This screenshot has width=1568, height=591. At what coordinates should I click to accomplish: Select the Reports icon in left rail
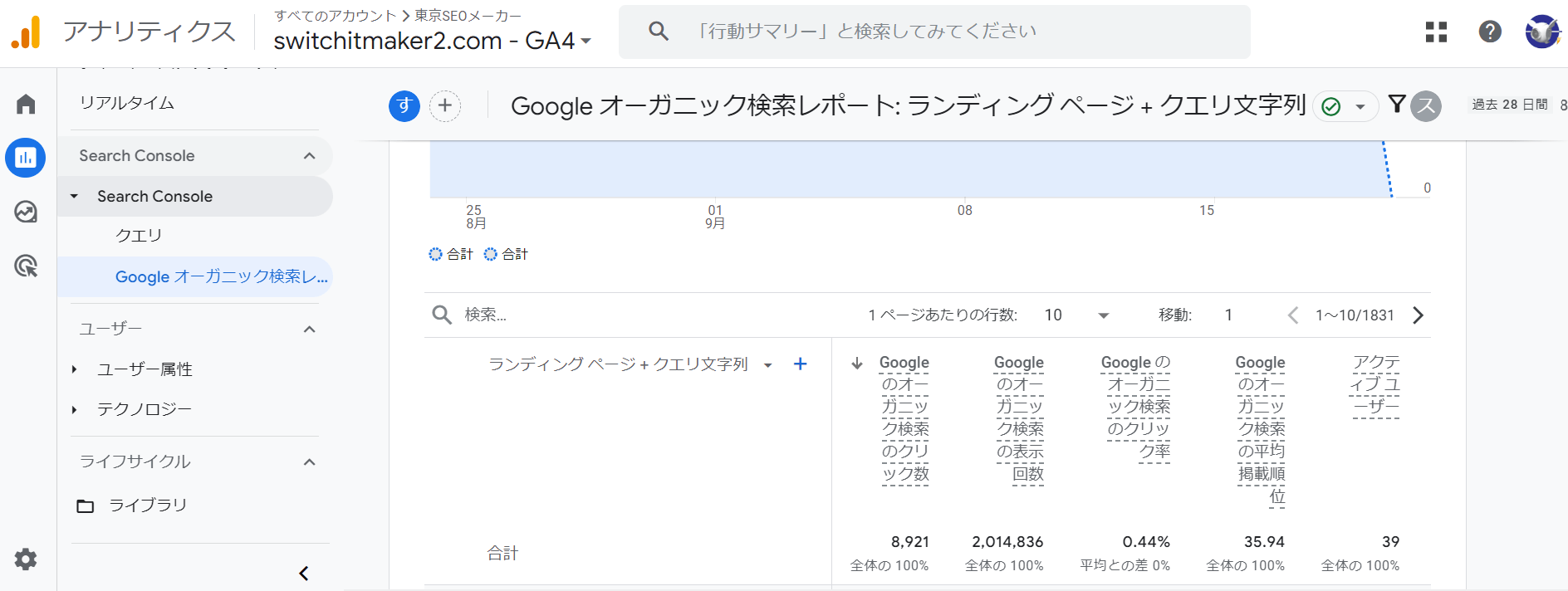click(26, 158)
